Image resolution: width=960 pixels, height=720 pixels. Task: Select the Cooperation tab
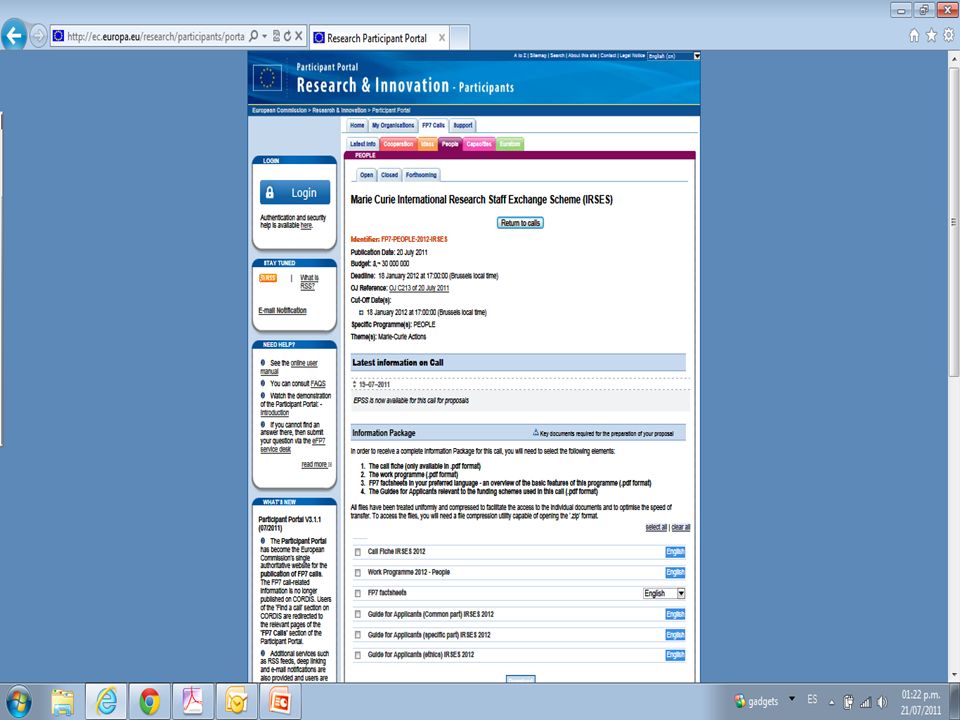[398, 144]
